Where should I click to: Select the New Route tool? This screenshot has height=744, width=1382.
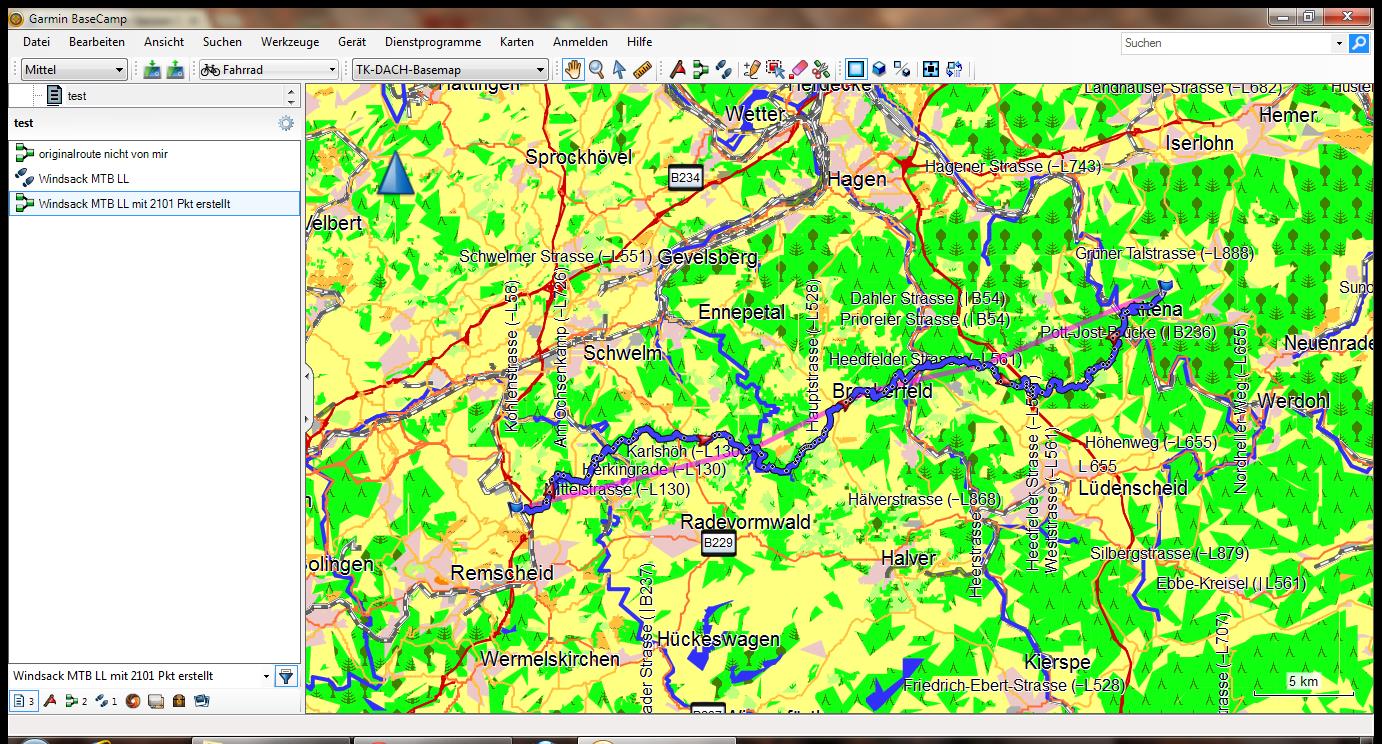tap(700, 69)
